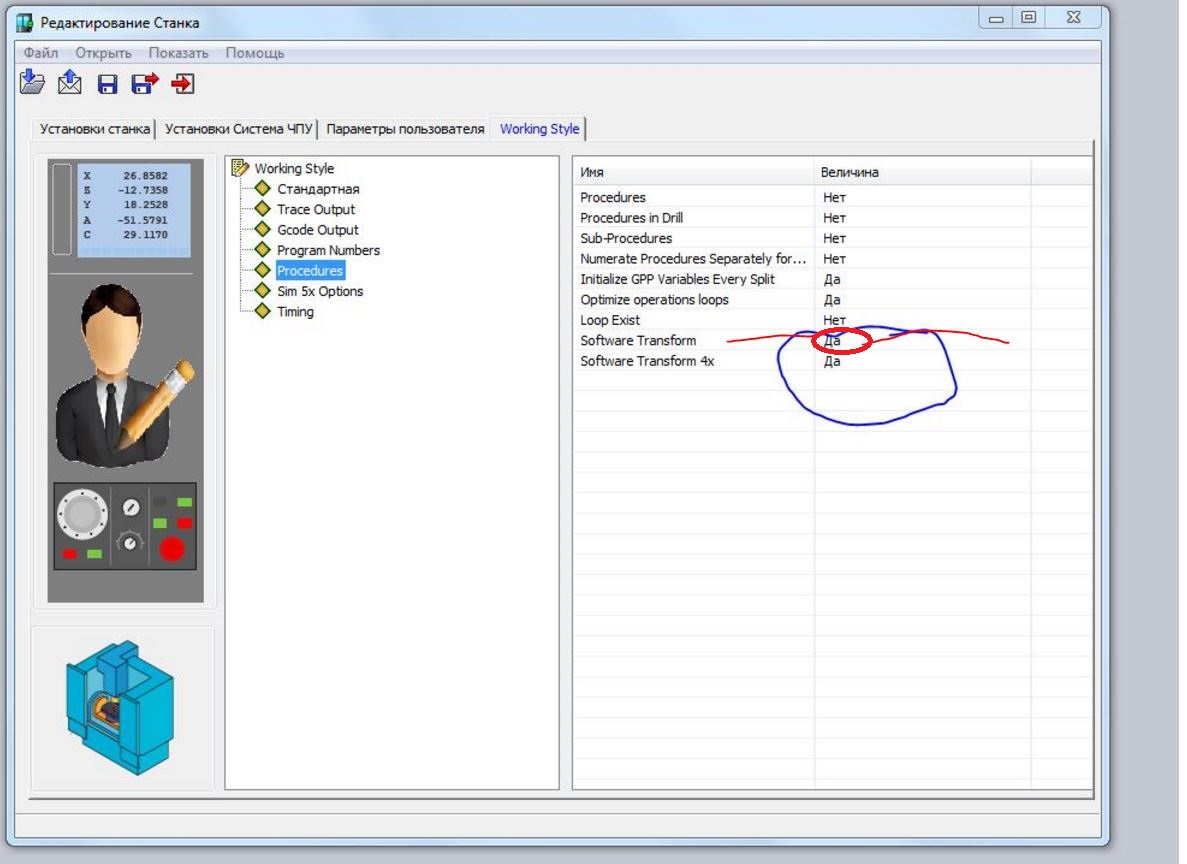Select the Working Style tab
Viewport: 1187px width, 864px height.
[x=539, y=129]
